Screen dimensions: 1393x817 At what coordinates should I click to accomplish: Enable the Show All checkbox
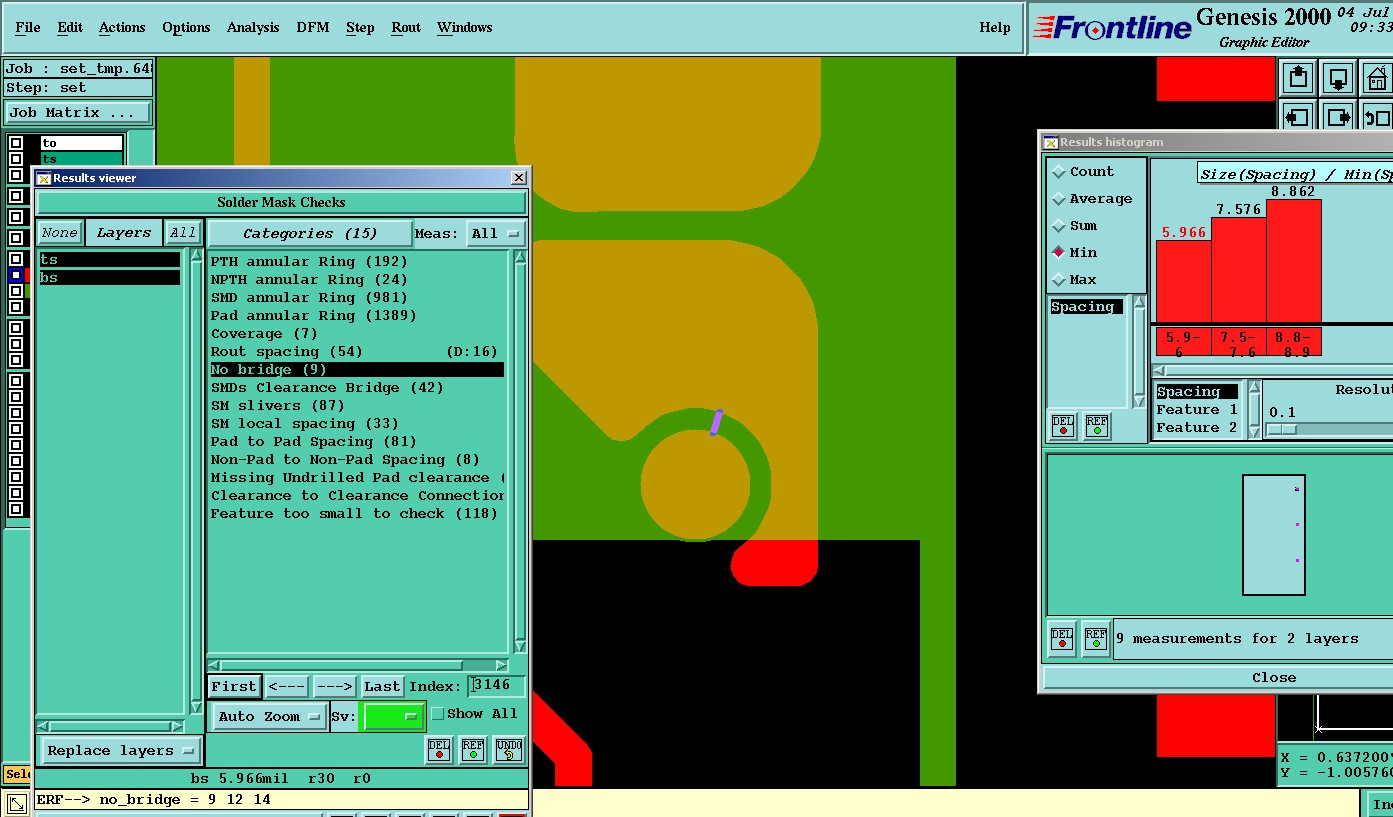tap(437, 714)
